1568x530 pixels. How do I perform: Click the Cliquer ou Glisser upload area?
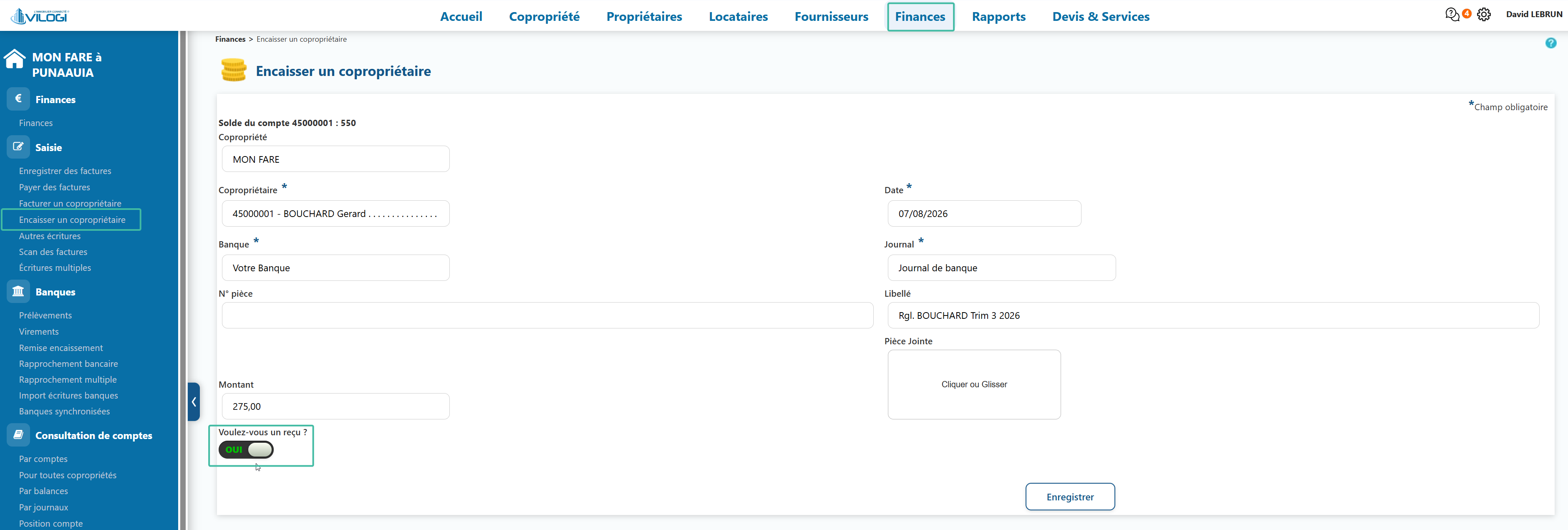click(x=974, y=385)
